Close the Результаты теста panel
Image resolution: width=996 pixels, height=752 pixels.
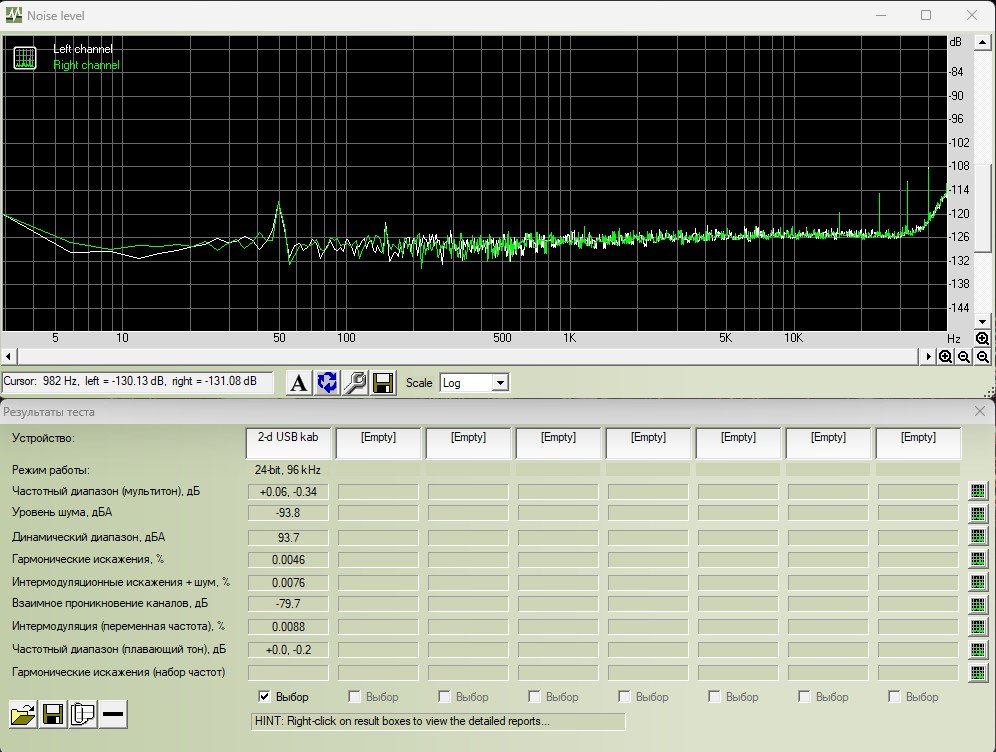point(980,411)
